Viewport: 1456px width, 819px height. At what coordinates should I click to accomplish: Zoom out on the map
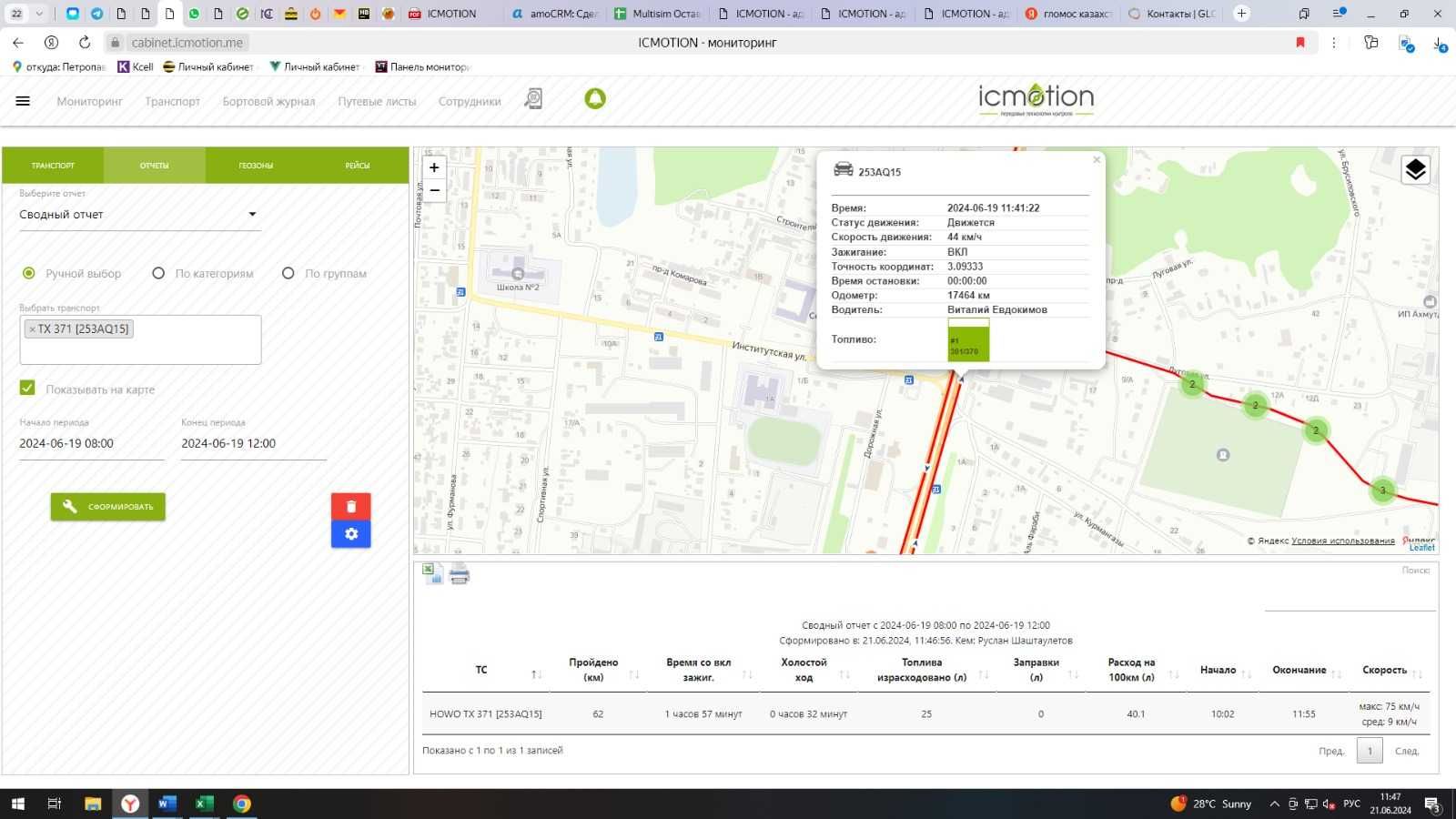[x=434, y=190]
